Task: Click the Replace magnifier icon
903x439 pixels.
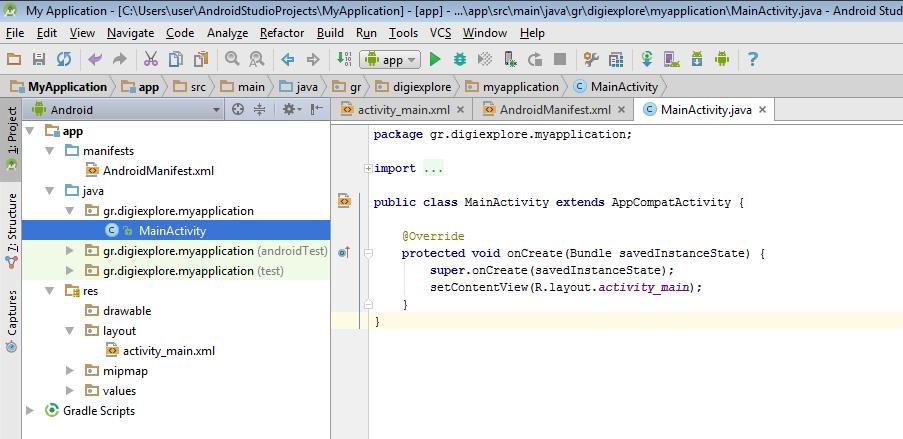Action: 256,59
